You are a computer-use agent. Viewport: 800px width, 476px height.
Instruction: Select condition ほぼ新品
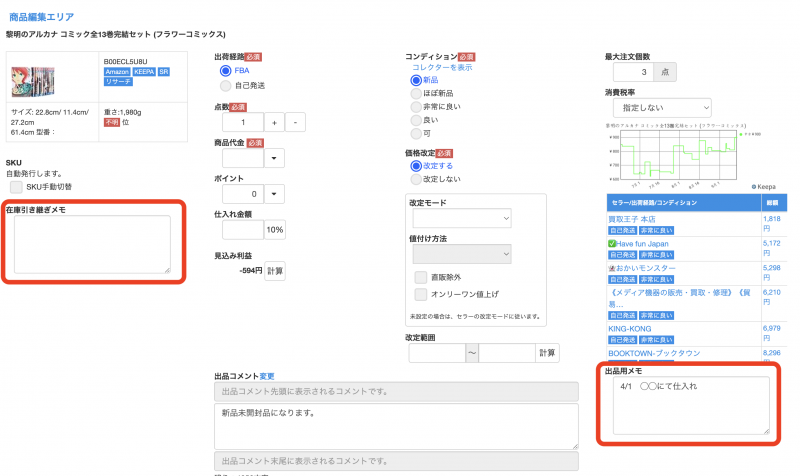416,93
